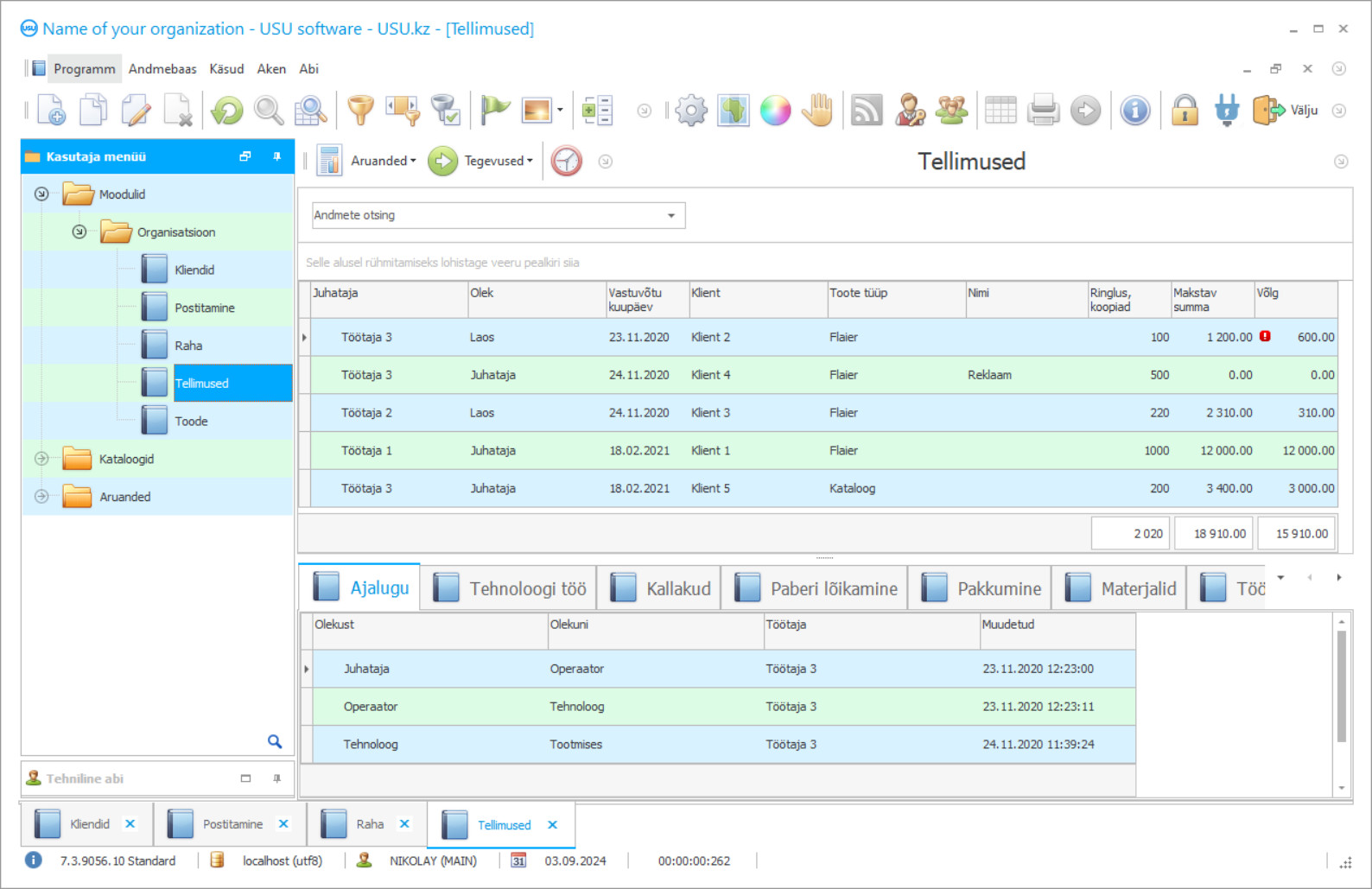
Task: Collapse the Moodulid tree node
Action: point(41,194)
